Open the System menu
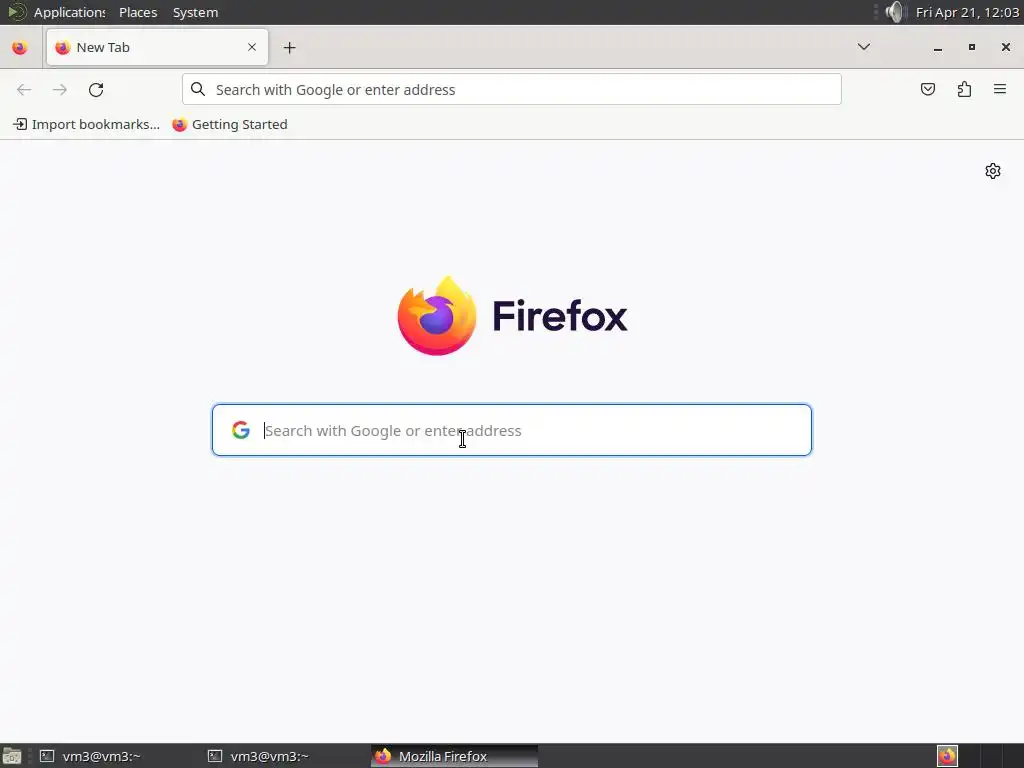This screenshot has height=768, width=1024. [195, 12]
